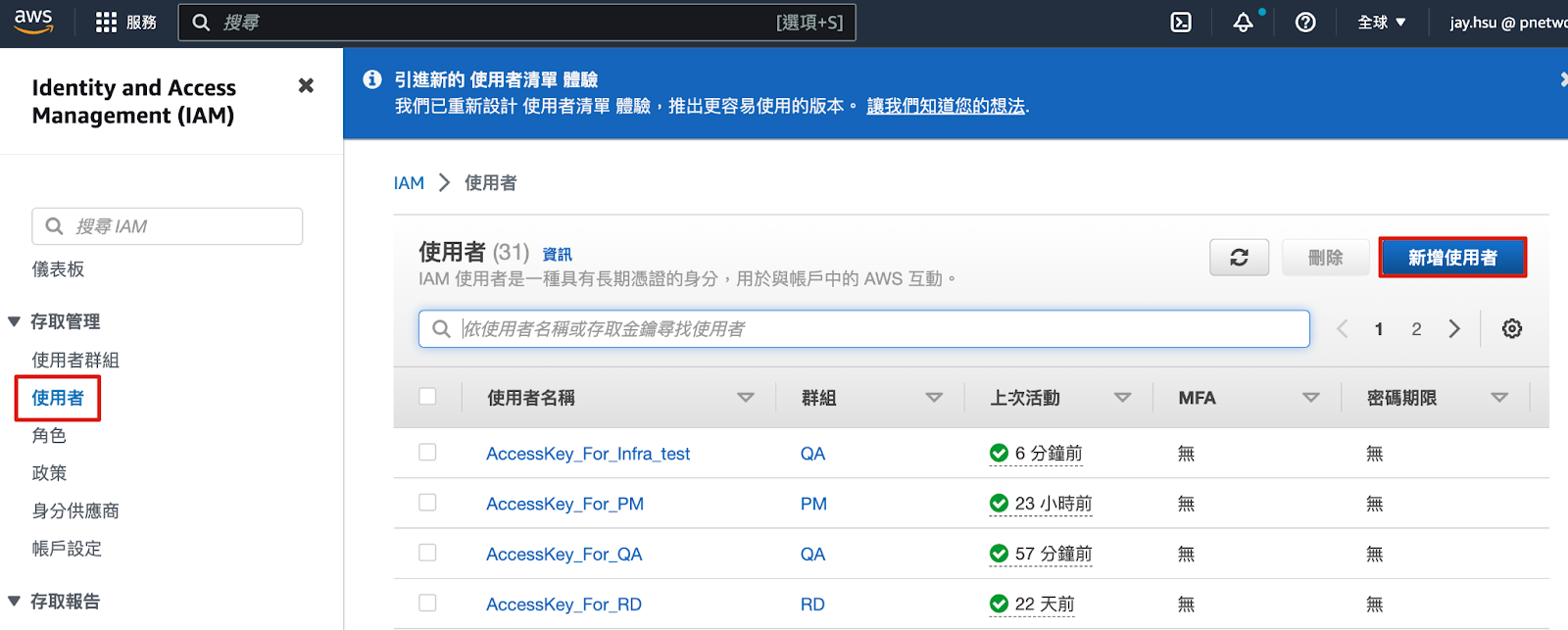Open table preferences gear icon

click(1511, 329)
